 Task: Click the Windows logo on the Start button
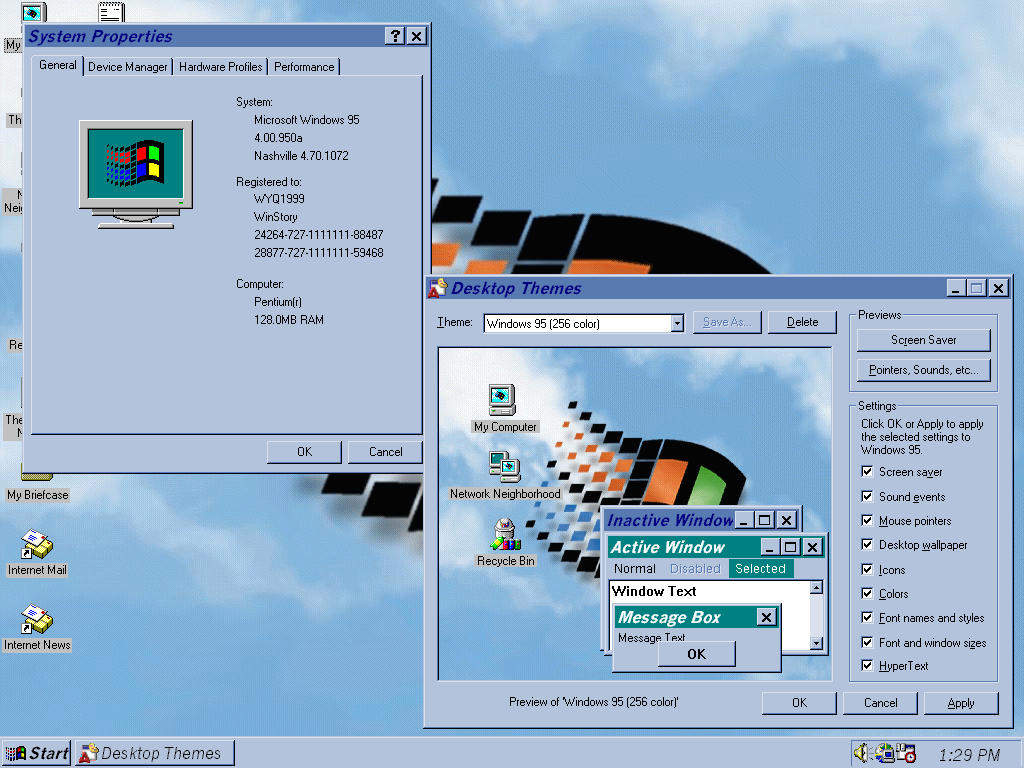[x=16, y=754]
